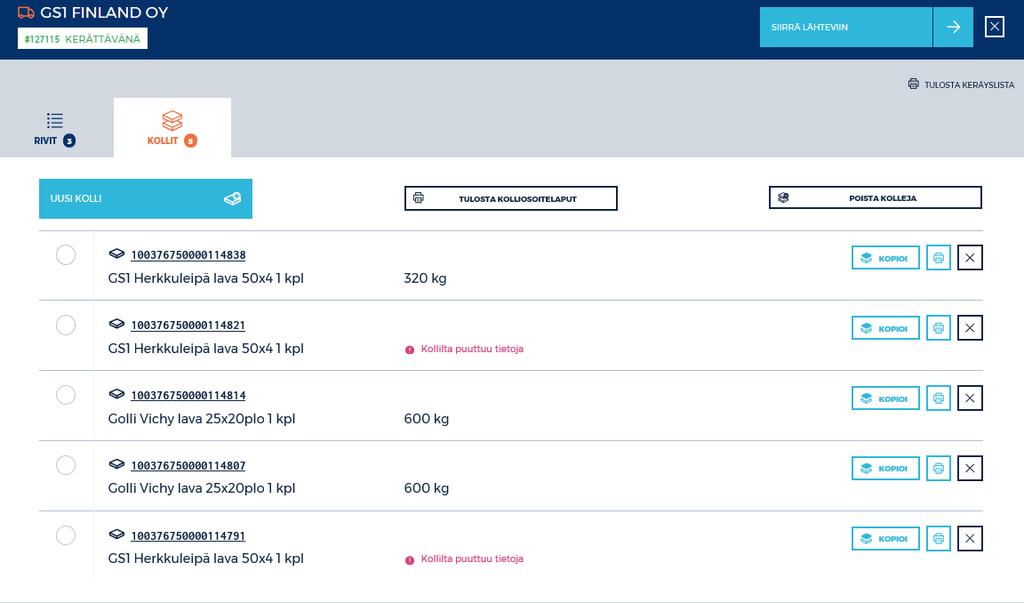Copy package 100376750000114814 with Kopioi
Image resolution: width=1024 pixels, height=603 pixels.
coord(886,398)
